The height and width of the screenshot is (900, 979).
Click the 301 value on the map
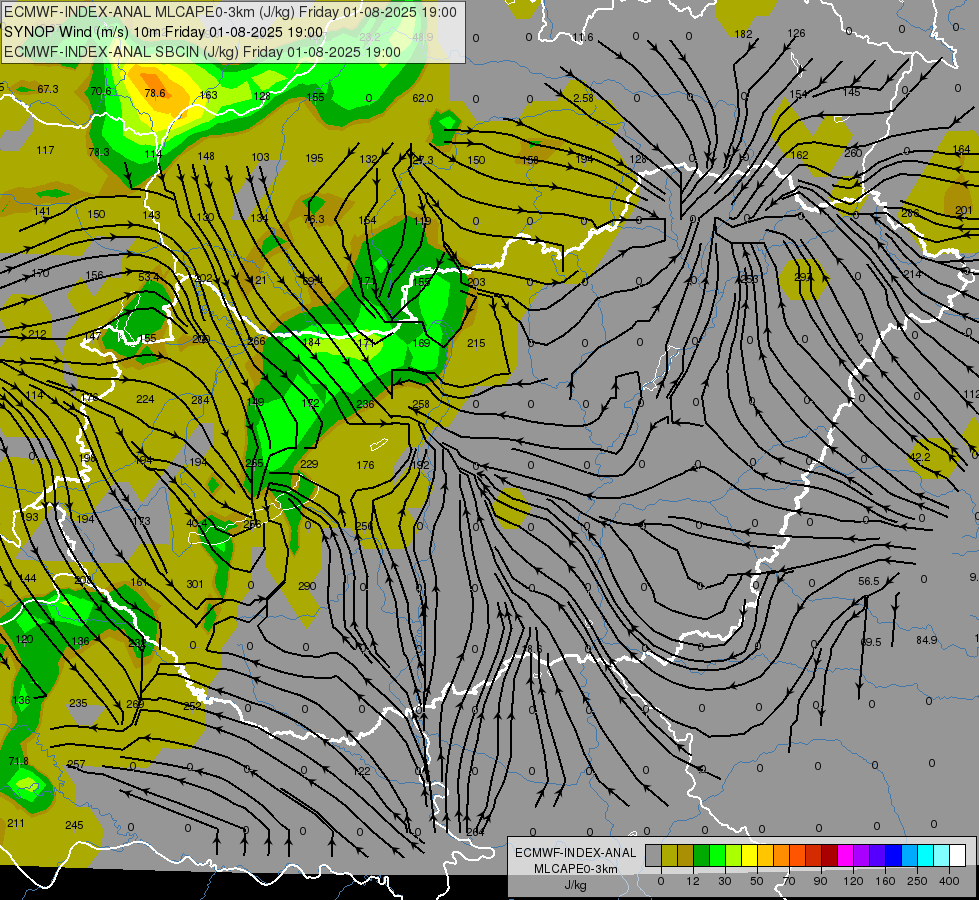(x=195, y=584)
